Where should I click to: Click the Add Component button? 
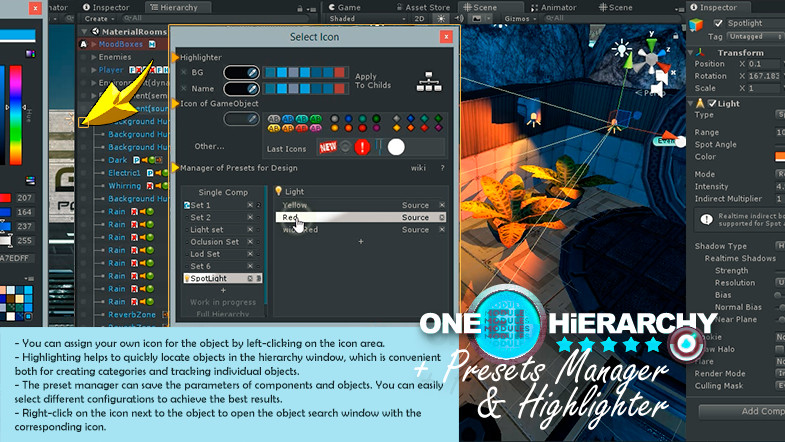click(x=742, y=411)
